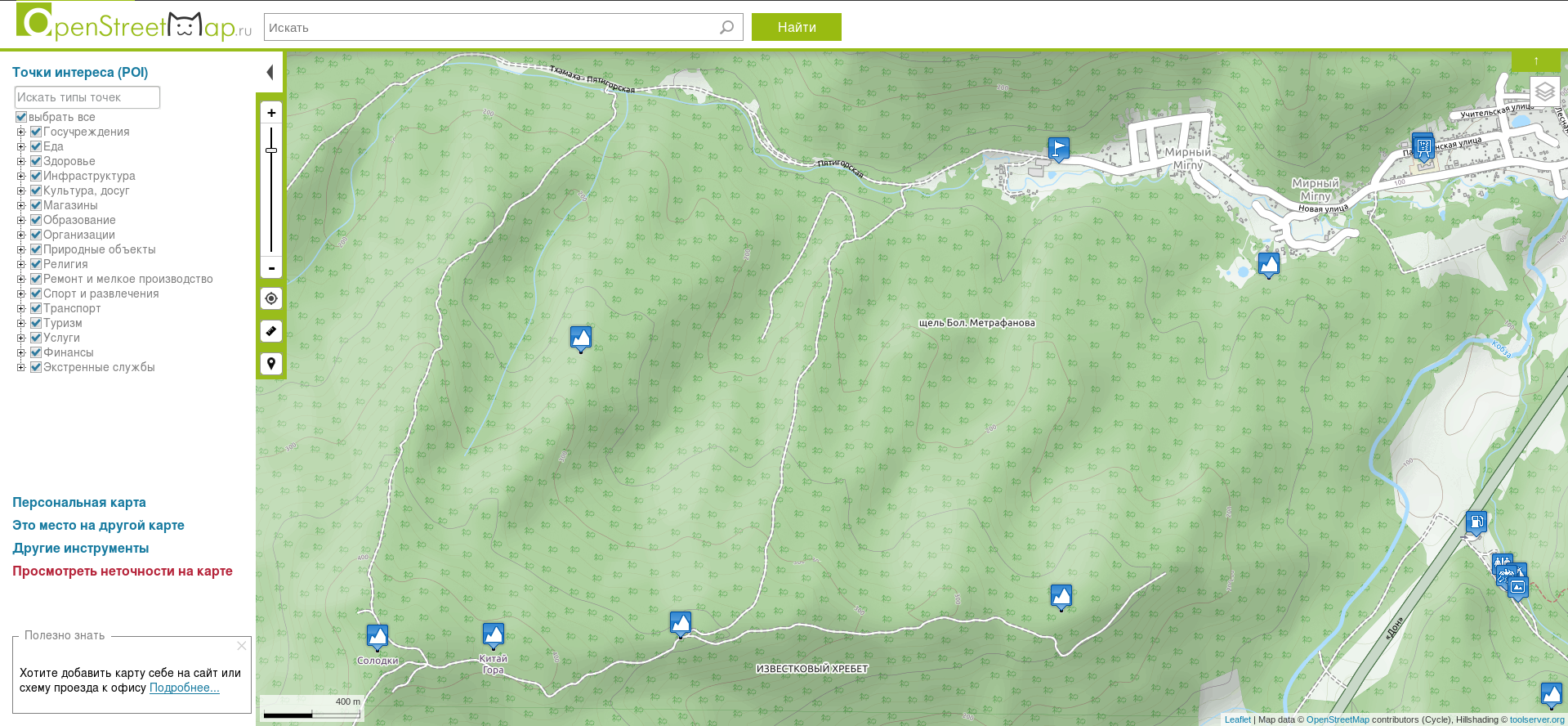Click the zoom slider handle
The width and height of the screenshot is (1568, 726).
point(271,150)
